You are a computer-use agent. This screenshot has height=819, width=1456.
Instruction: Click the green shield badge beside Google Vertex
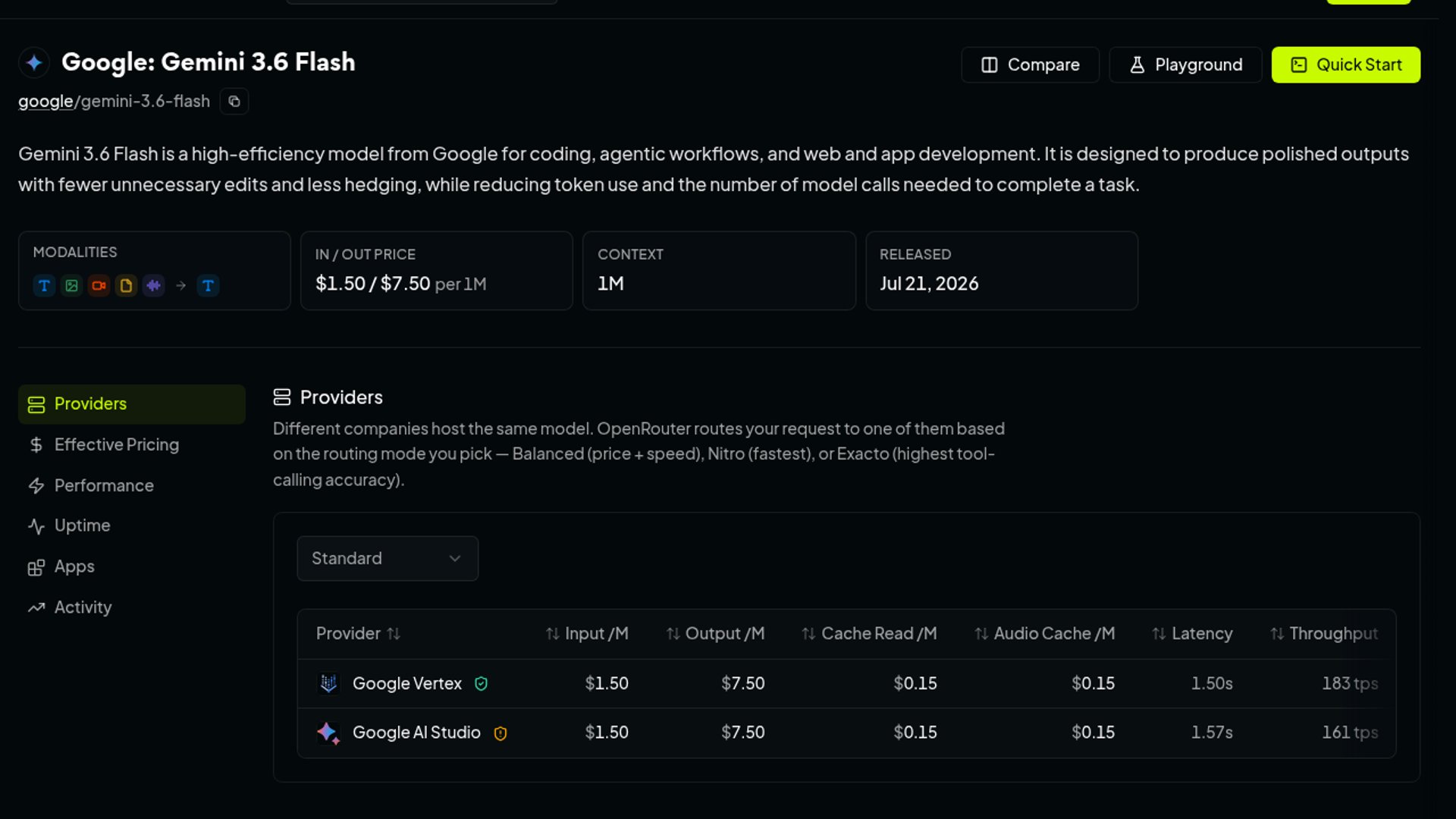click(481, 684)
